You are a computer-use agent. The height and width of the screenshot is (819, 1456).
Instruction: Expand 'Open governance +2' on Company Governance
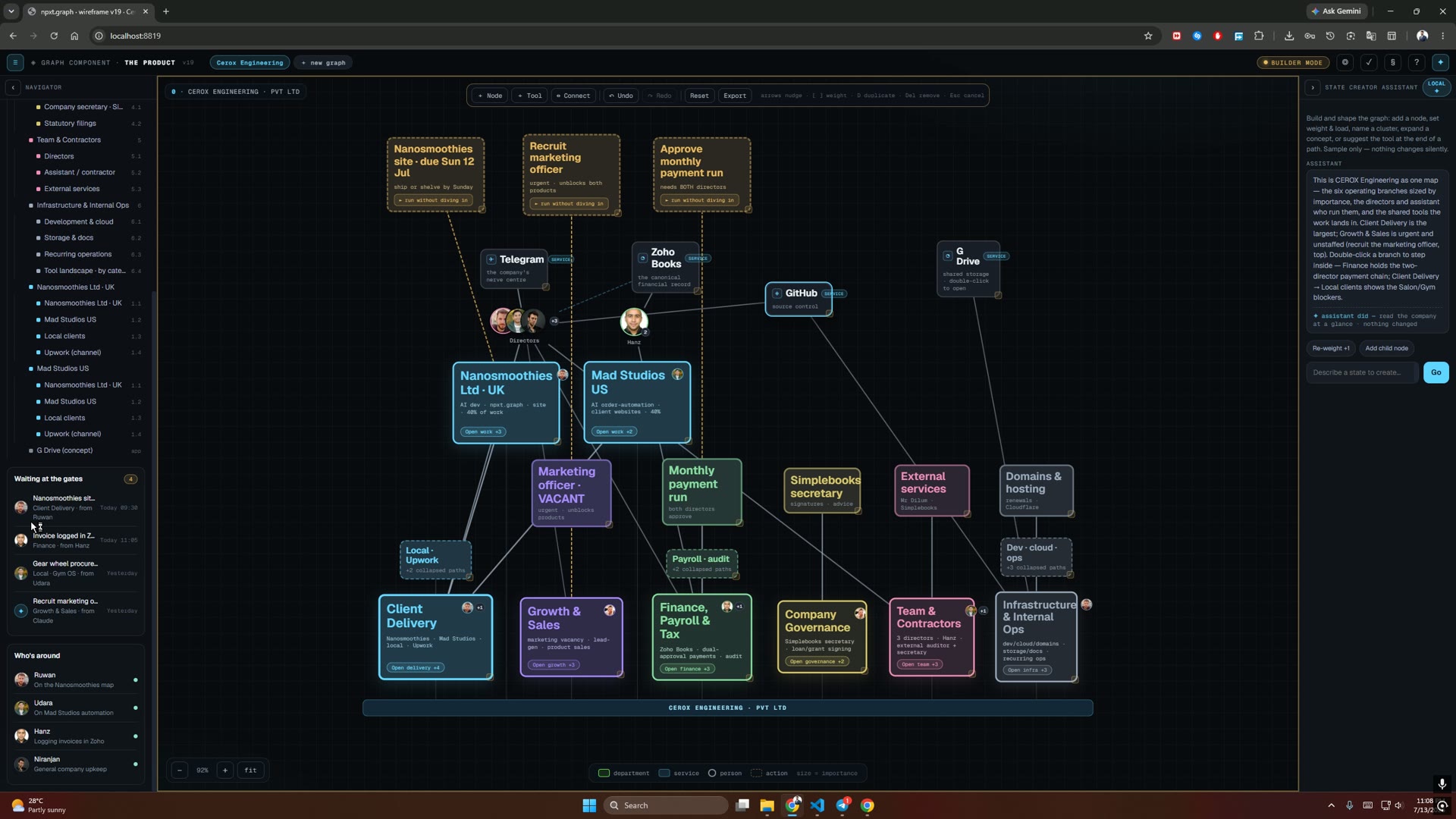click(x=817, y=661)
